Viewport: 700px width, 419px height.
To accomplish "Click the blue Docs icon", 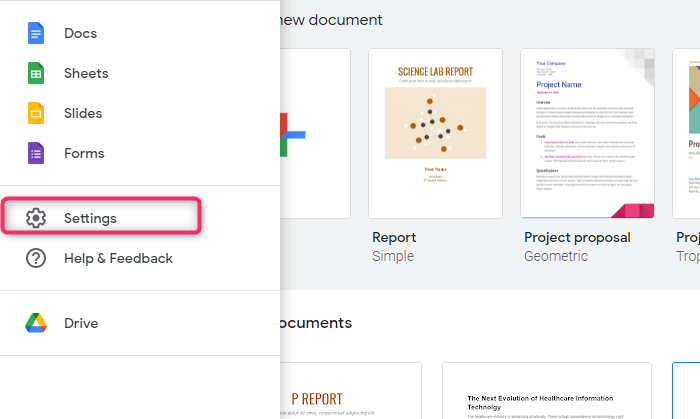I will [x=36, y=33].
